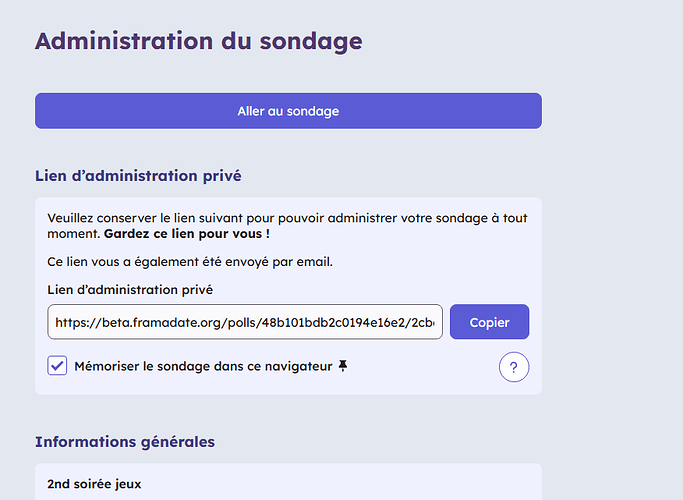Click the label Mémoriser le sondage dans ce navigateur
This screenshot has height=500, width=683.
(203, 366)
